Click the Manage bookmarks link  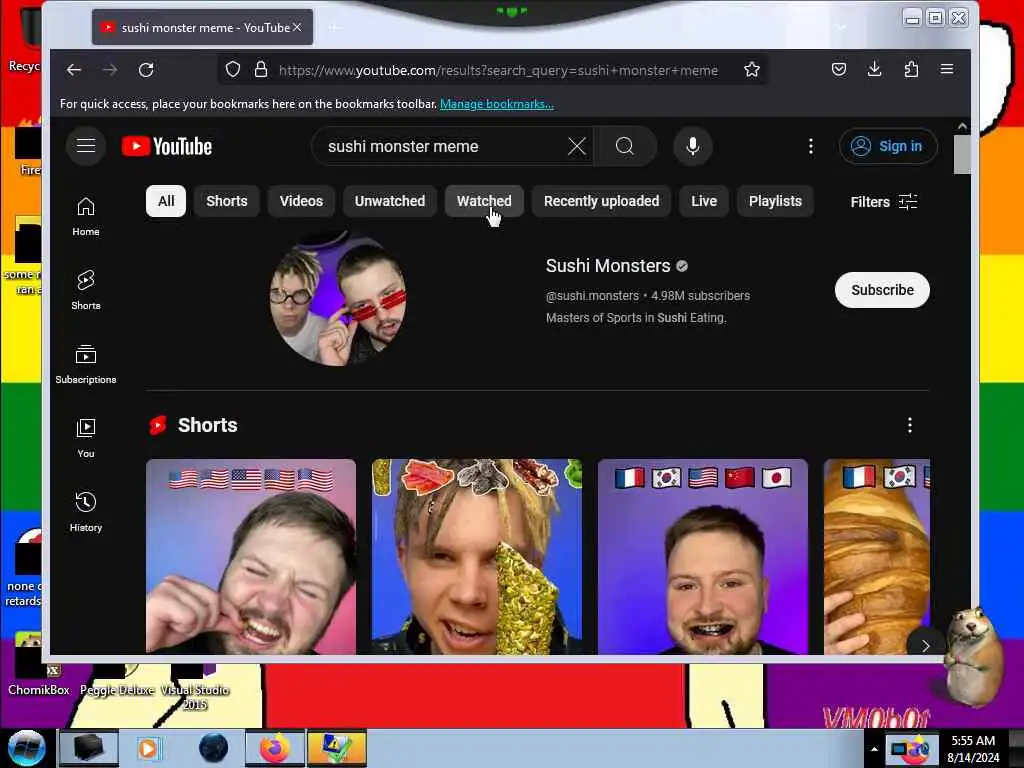[x=496, y=104]
